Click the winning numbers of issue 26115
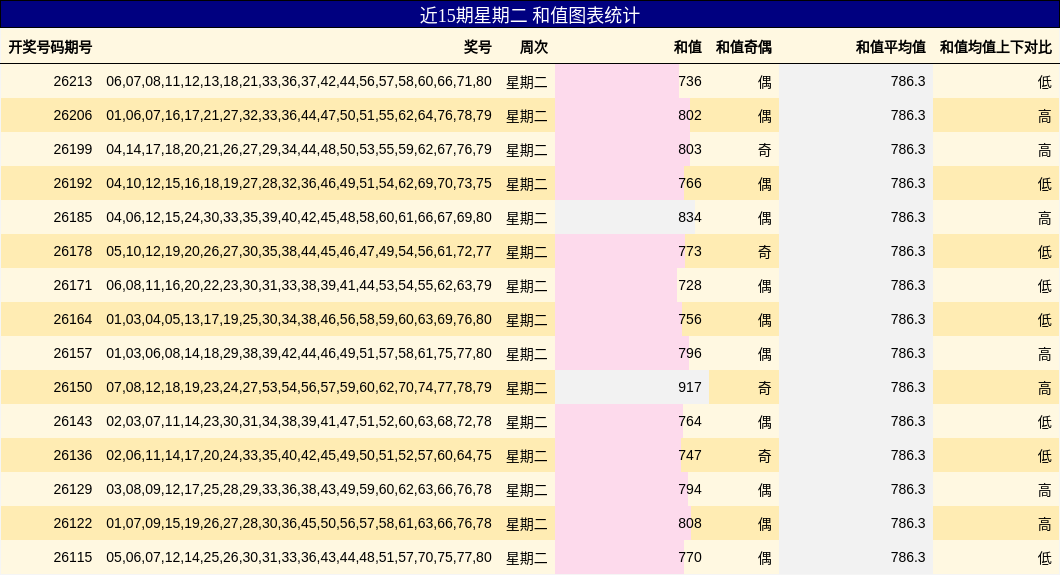The height and width of the screenshot is (575, 1060). pyautogui.click(x=299, y=557)
